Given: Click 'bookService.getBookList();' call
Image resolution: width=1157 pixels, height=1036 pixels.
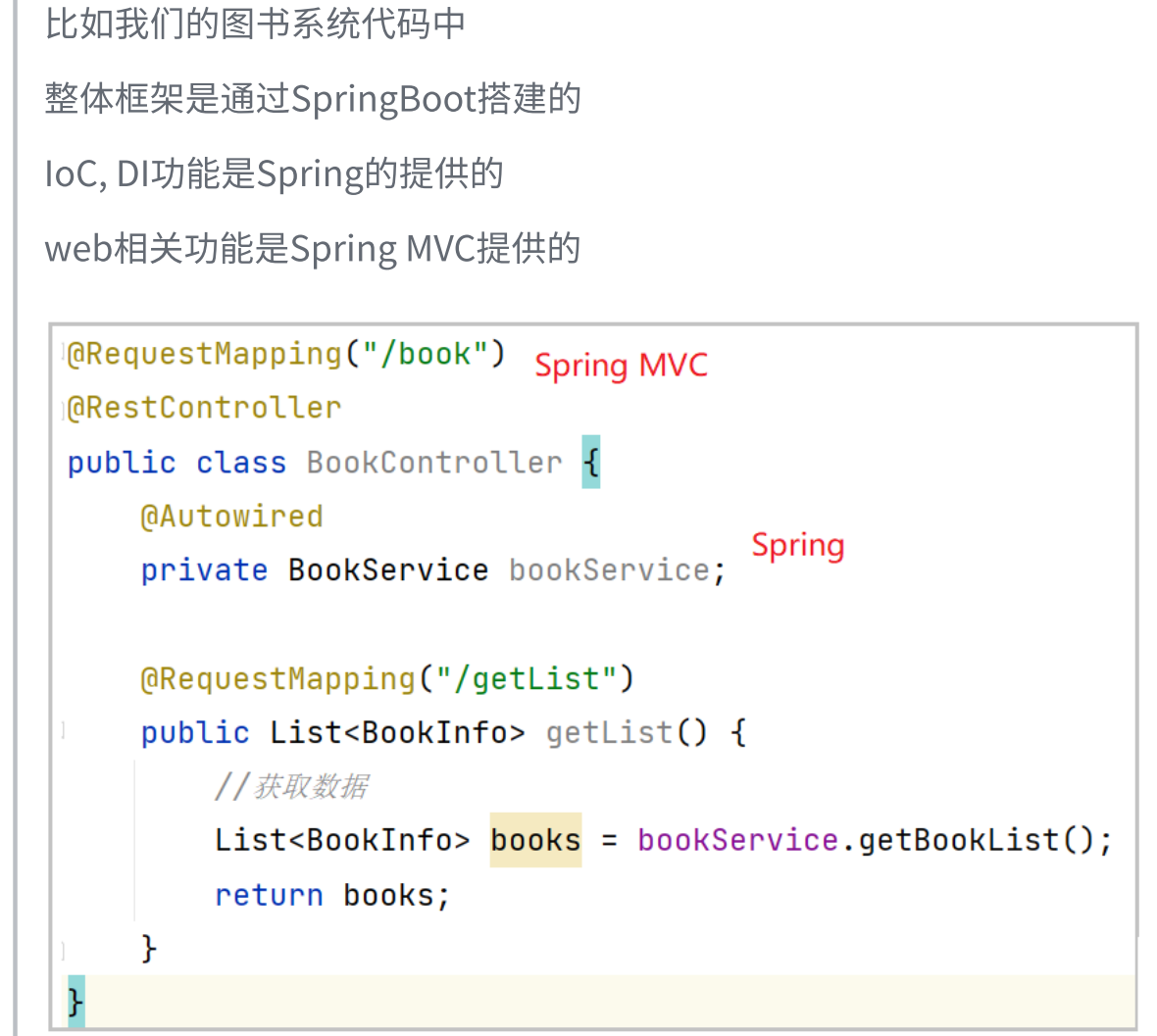Looking at the screenshot, I should click(x=875, y=841).
